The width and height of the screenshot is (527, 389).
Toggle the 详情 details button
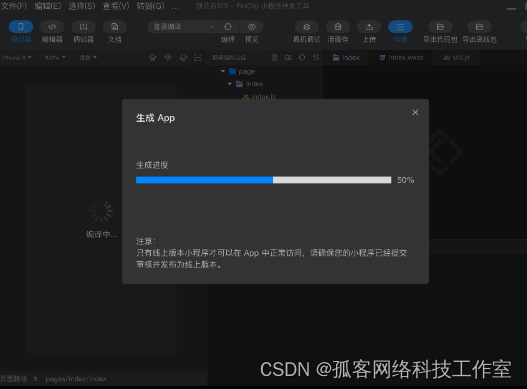point(400,27)
